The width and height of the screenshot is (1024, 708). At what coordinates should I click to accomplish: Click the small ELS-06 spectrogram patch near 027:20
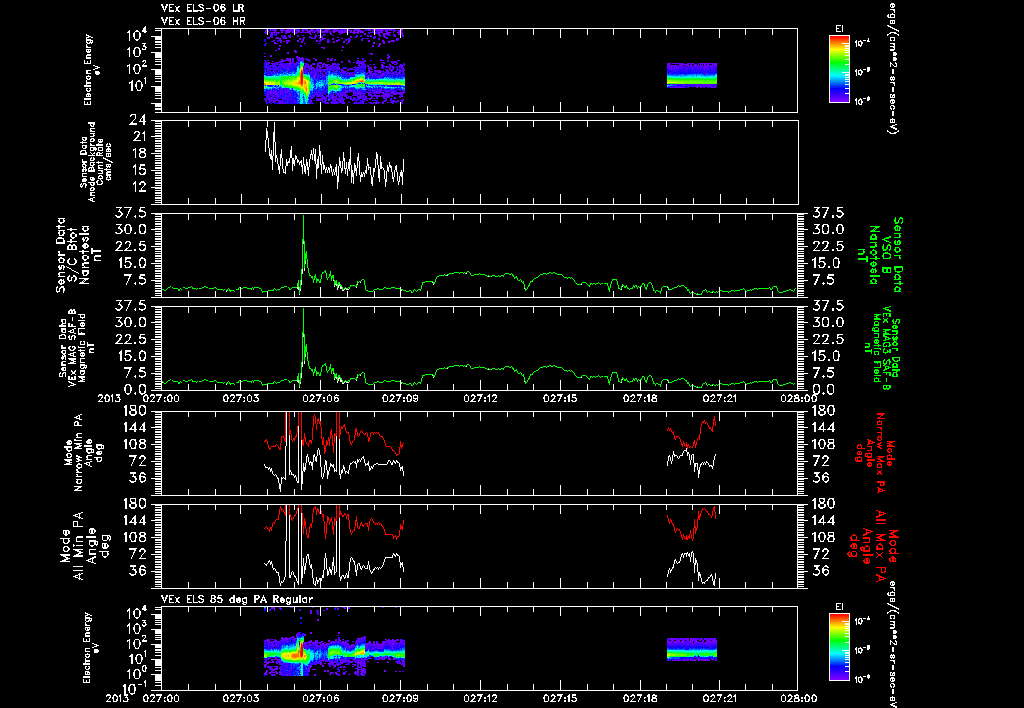tap(692, 76)
